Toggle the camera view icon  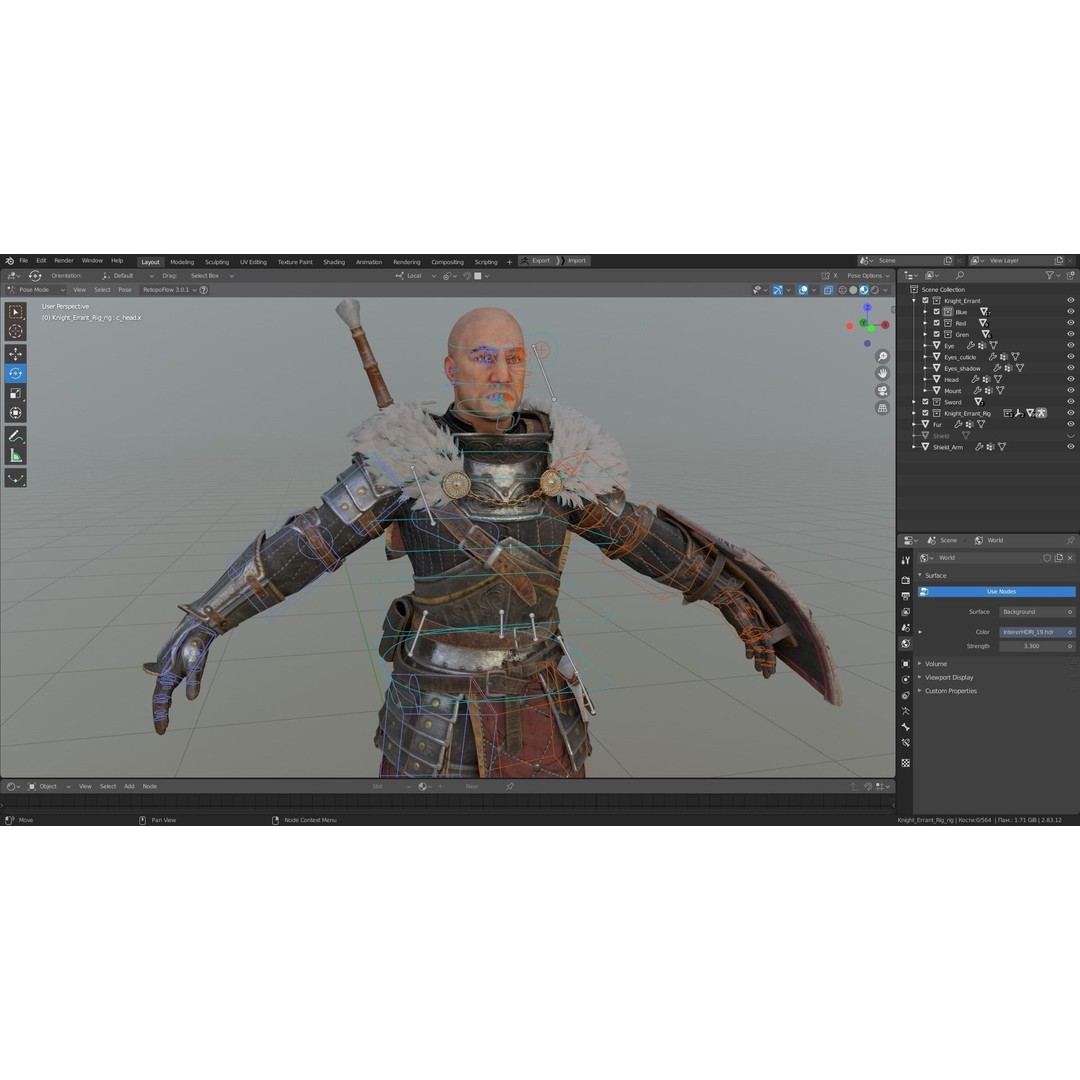tap(882, 391)
